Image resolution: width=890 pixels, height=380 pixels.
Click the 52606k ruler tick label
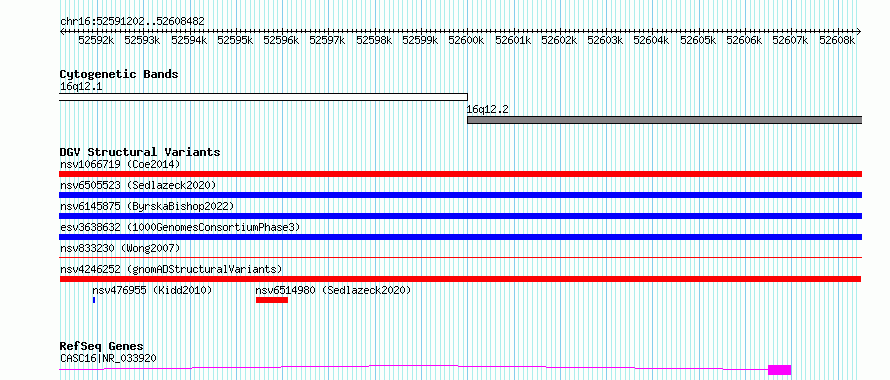(744, 40)
